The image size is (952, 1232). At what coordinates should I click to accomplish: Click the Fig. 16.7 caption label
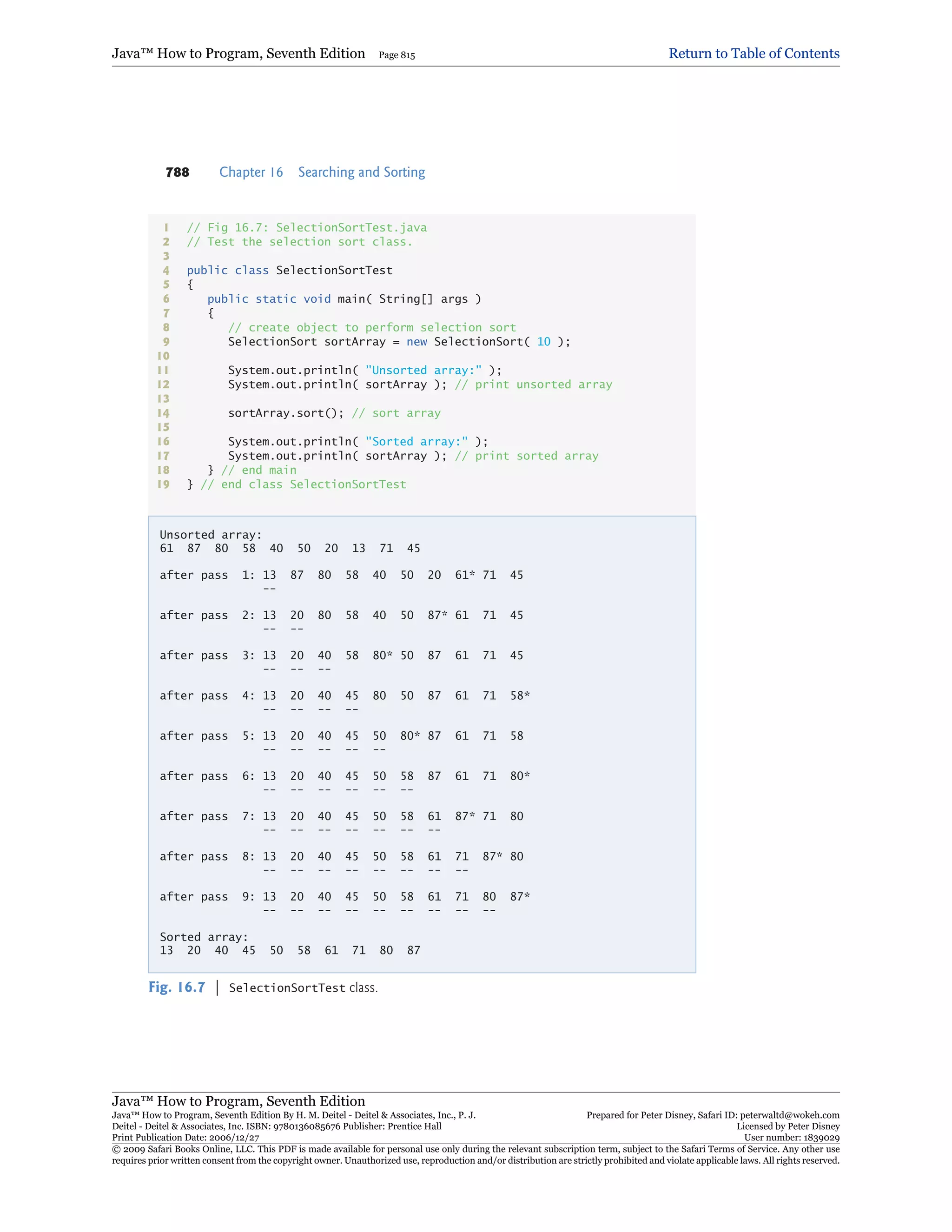(x=177, y=987)
